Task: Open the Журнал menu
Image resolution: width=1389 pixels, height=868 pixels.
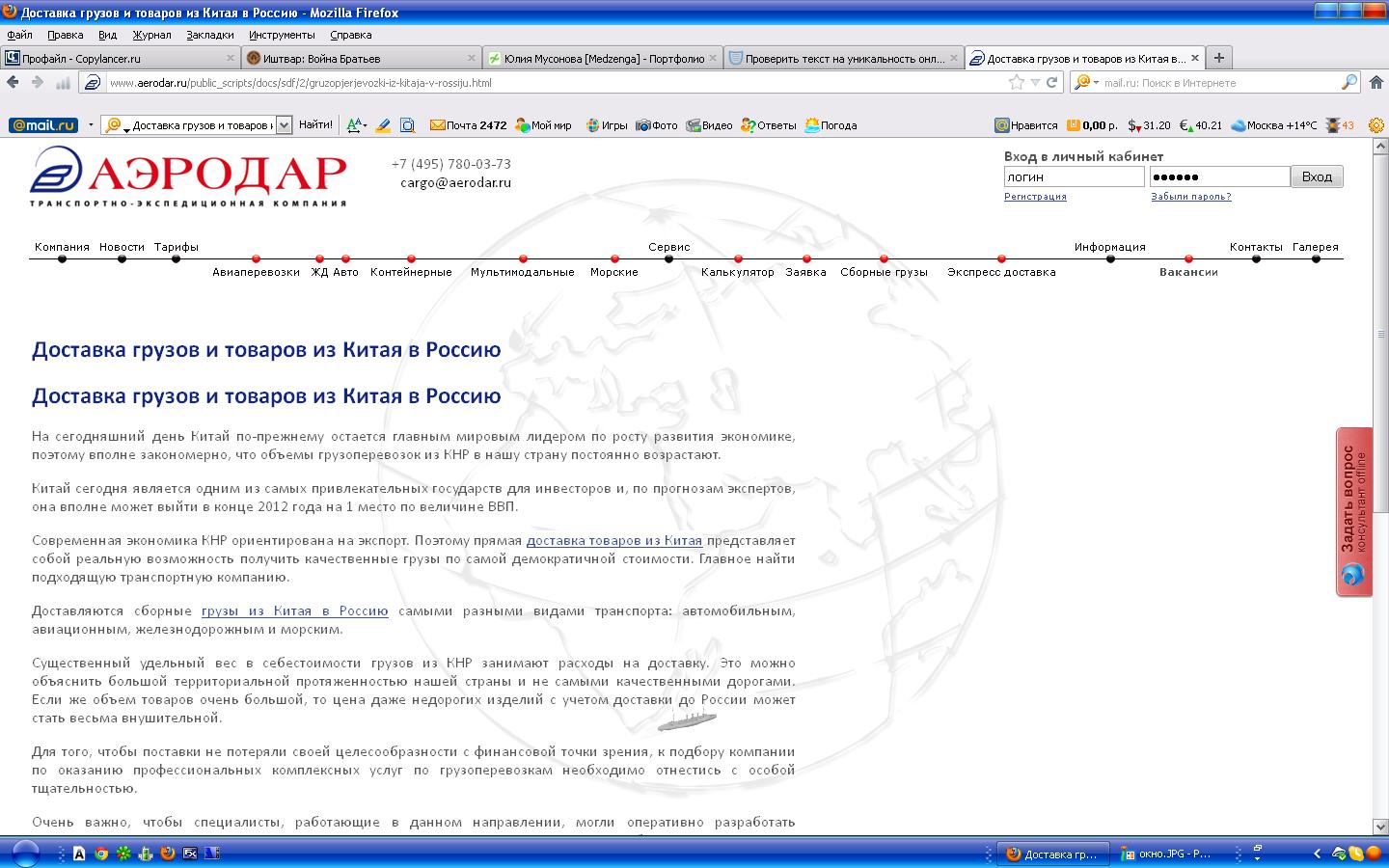Action: [151, 35]
